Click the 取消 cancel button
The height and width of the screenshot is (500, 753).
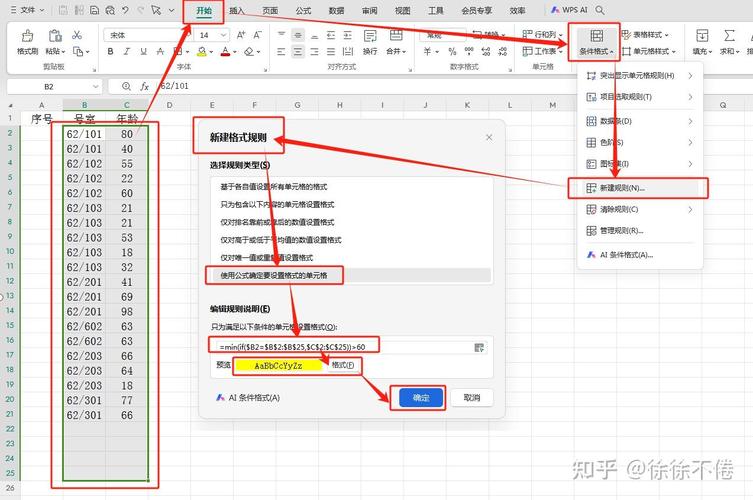(x=472, y=398)
